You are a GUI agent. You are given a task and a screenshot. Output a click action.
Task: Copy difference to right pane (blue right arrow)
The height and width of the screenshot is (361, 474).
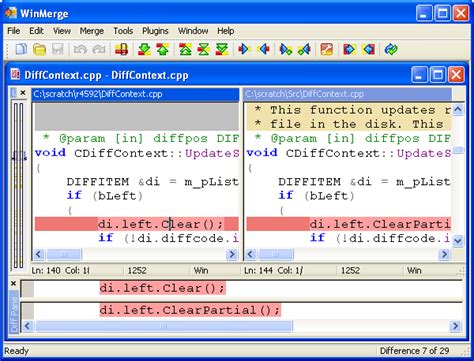point(244,50)
